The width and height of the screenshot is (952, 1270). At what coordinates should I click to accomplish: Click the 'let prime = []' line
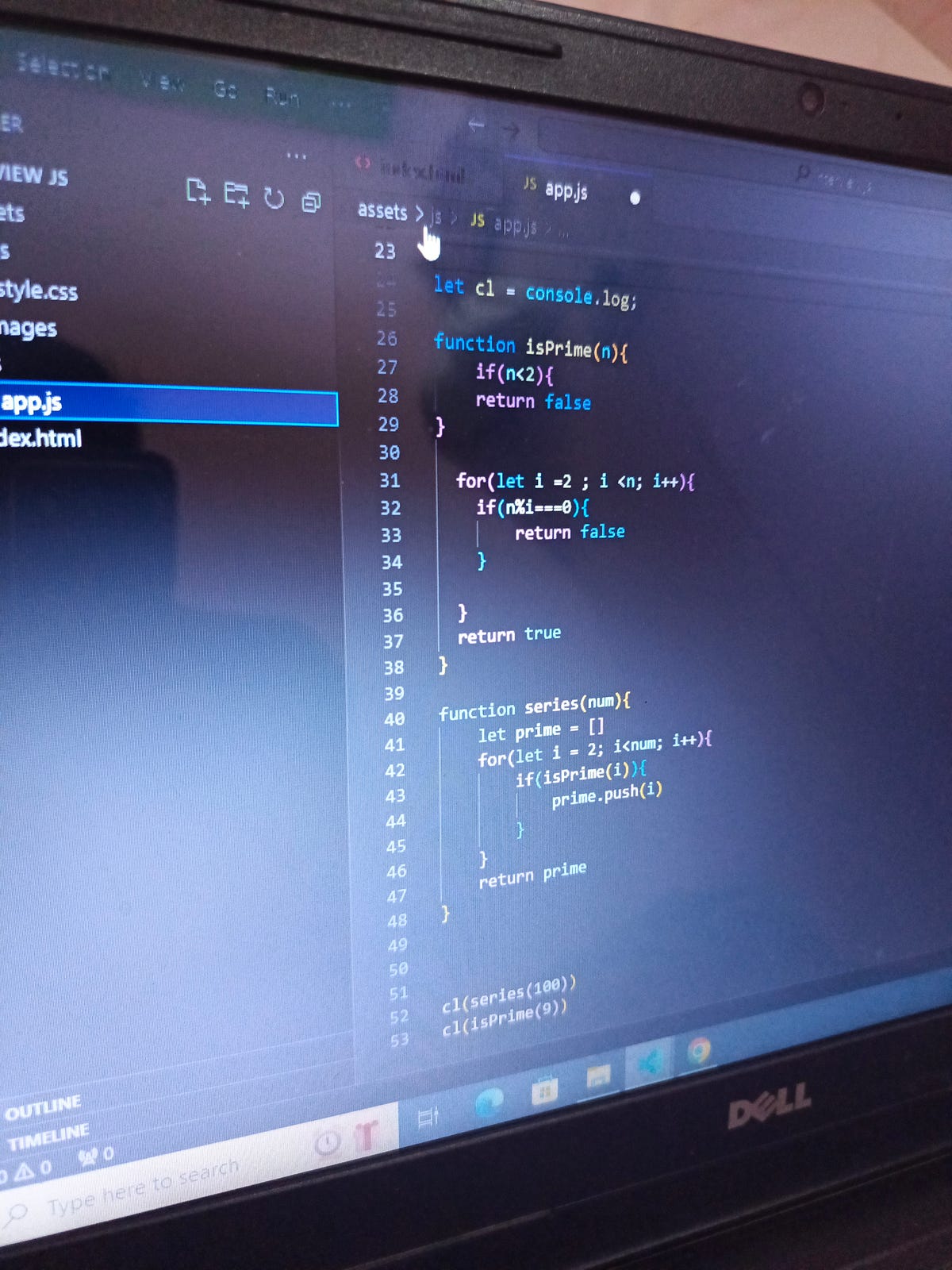pyautogui.click(x=541, y=731)
